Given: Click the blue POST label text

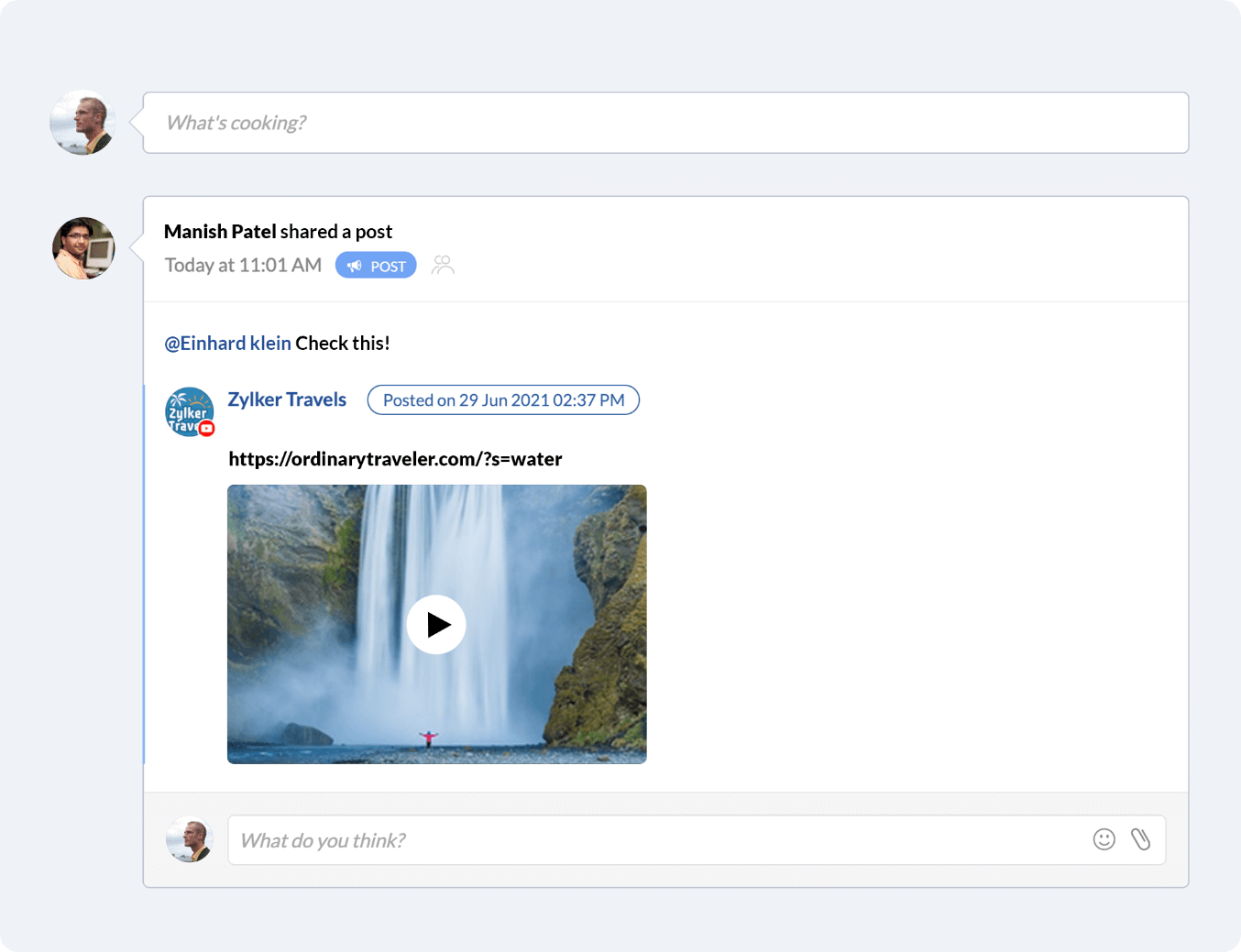Looking at the screenshot, I should (388, 267).
